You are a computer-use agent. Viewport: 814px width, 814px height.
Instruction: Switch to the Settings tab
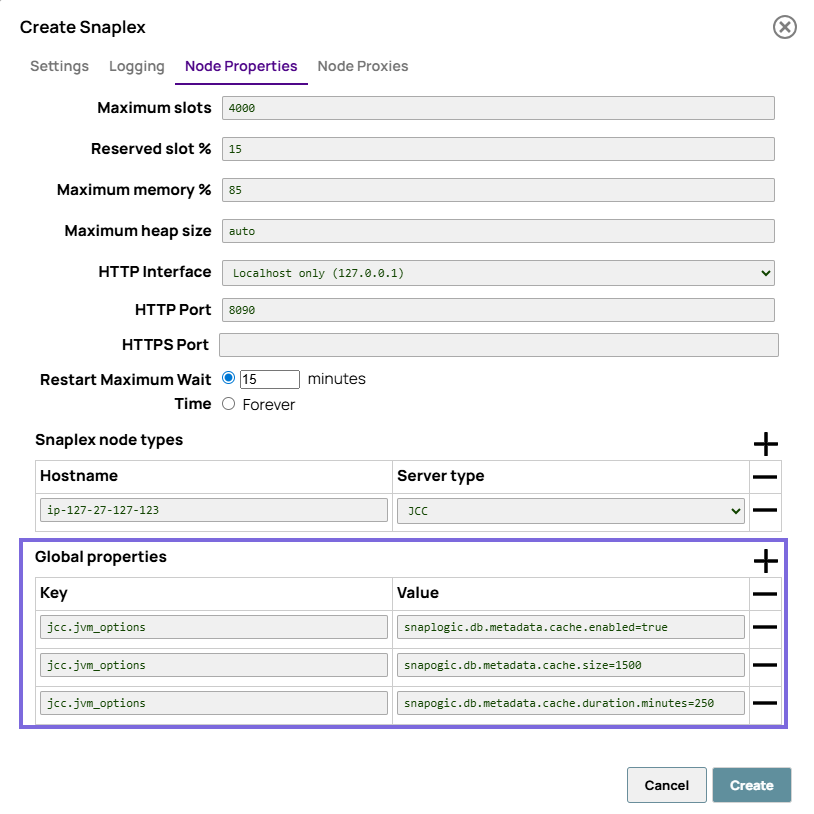click(x=58, y=66)
